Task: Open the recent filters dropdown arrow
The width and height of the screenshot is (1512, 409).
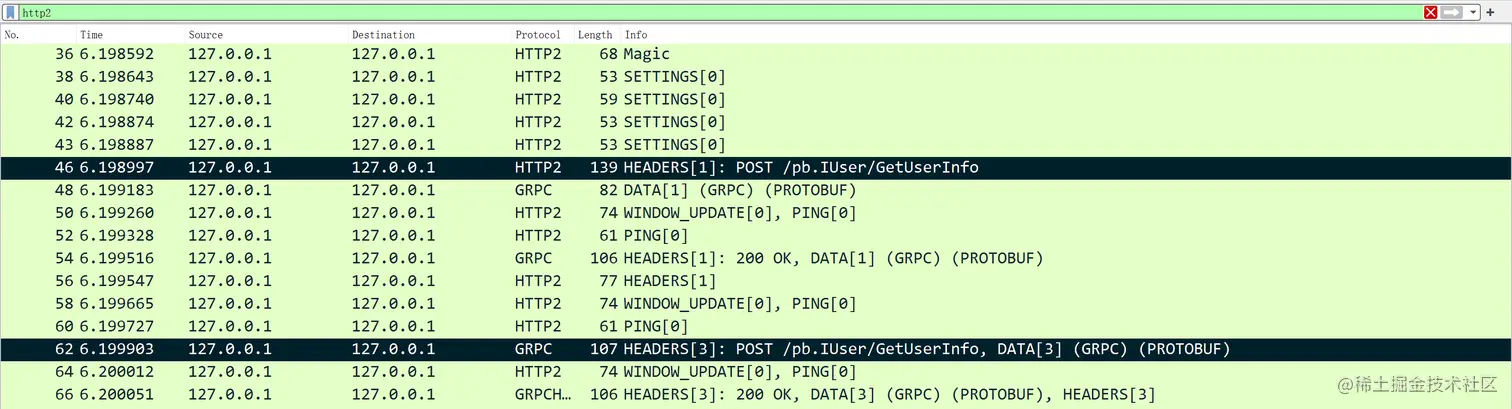Action: click(1473, 12)
